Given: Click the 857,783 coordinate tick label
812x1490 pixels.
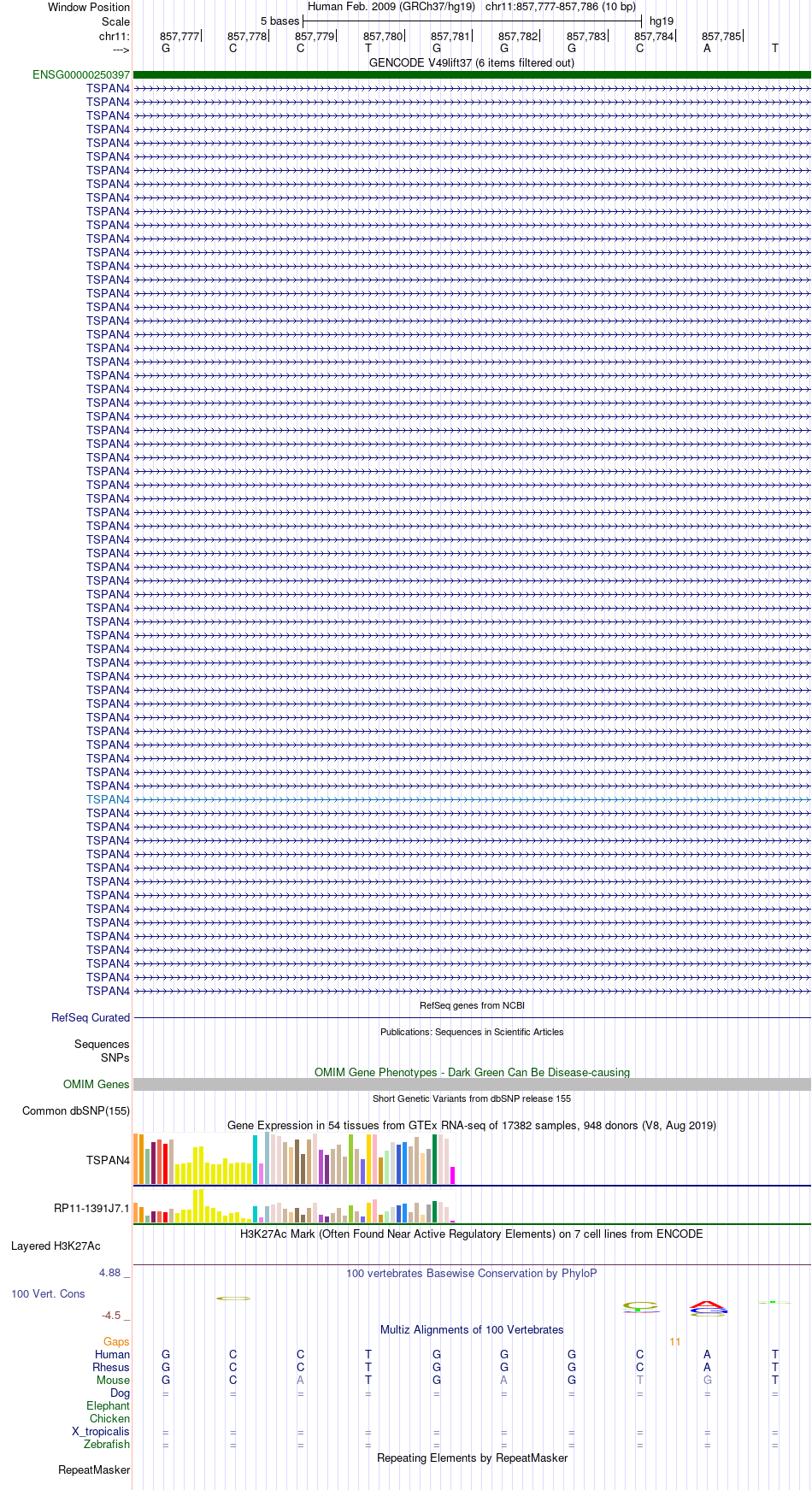Looking at the screenshot, I should click(x=586, y=37).
